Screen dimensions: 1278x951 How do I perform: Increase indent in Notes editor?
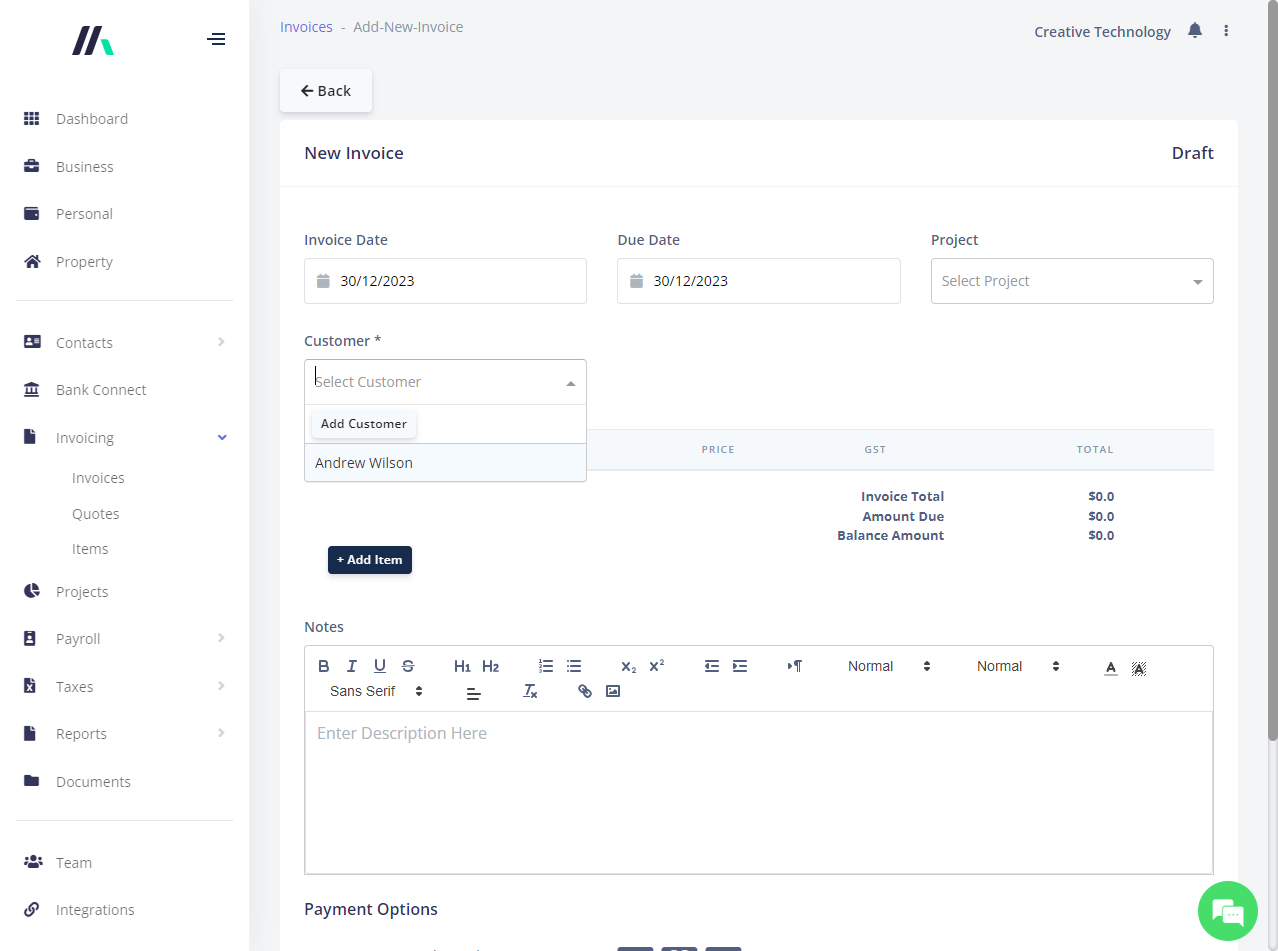point(740,666)
